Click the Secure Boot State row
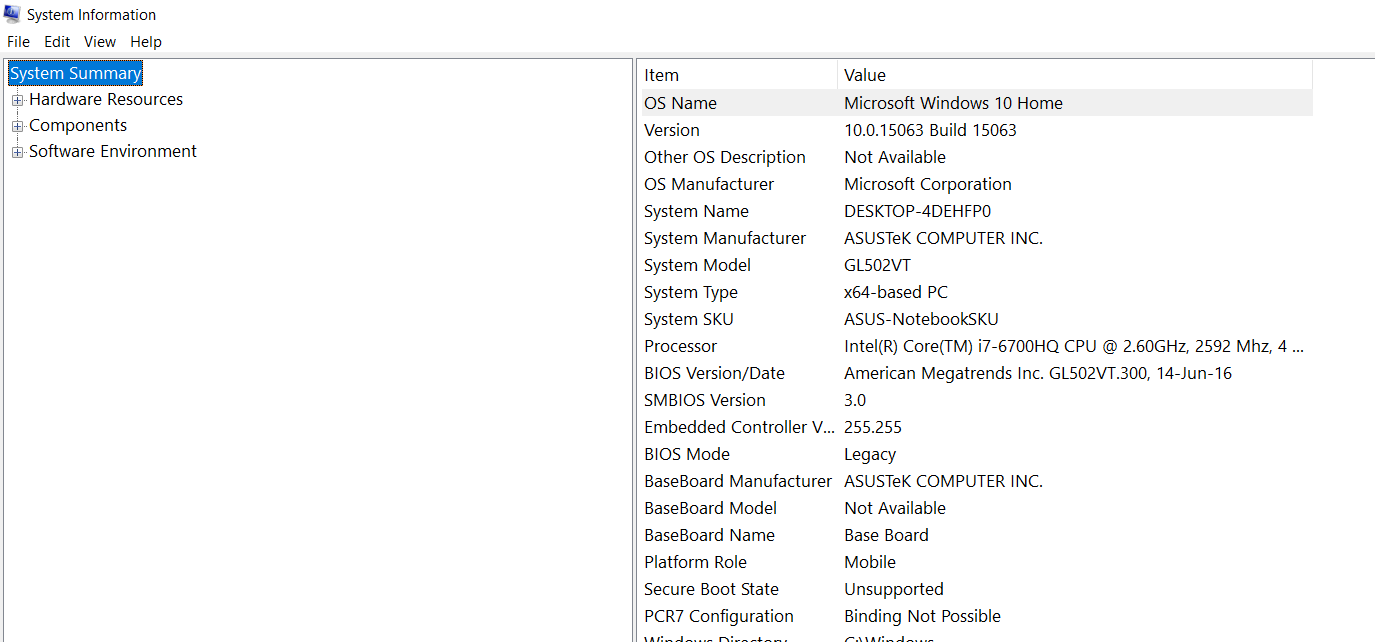Screen dimensions: 1375x642 pyautogui.click(x=711, y=589)
